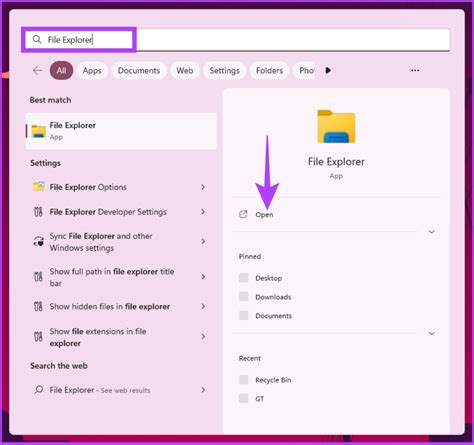Click icon beside Show full path setting

pyautogui.click(x=38, y=277)
